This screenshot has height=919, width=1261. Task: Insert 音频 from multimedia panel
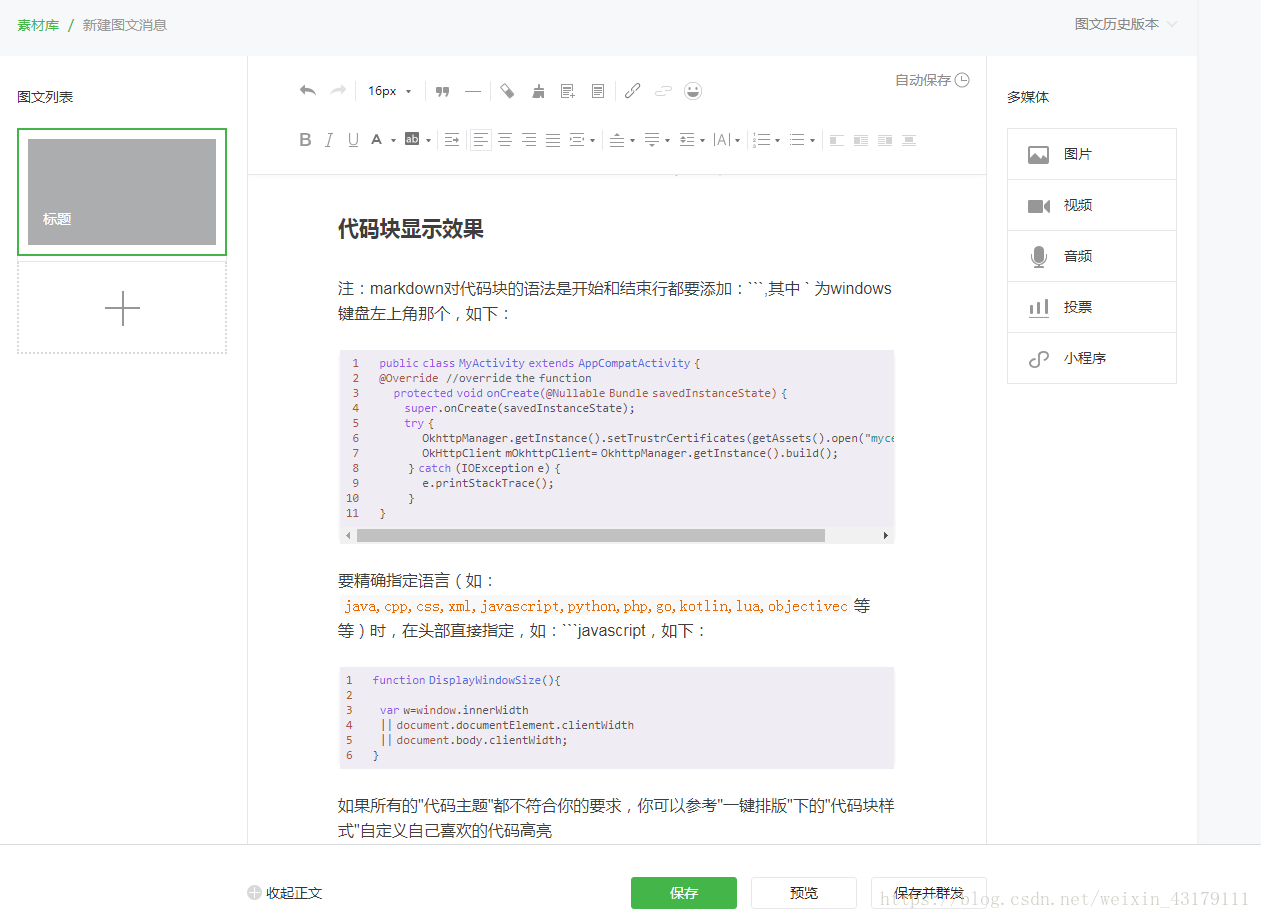point(1092,256)
